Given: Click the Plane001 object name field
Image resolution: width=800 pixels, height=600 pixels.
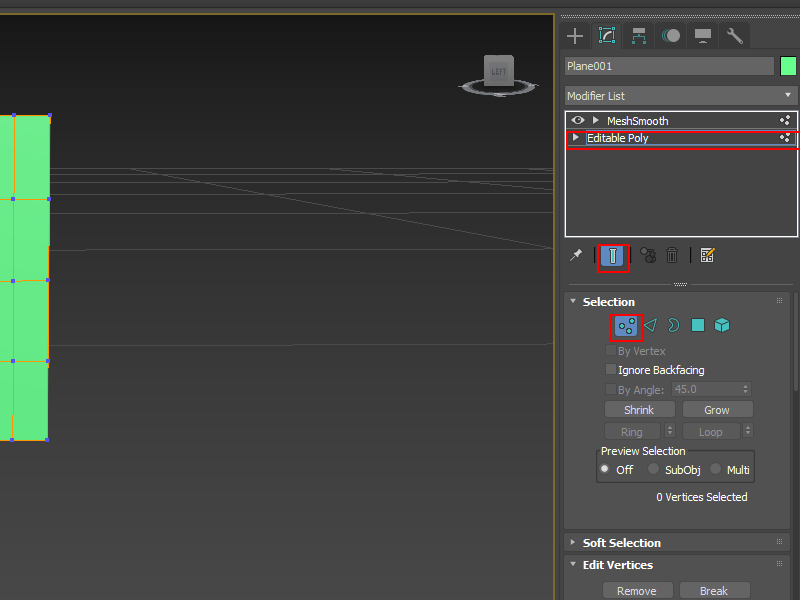Looking at the screenshot, I should [x=669, y=66].
